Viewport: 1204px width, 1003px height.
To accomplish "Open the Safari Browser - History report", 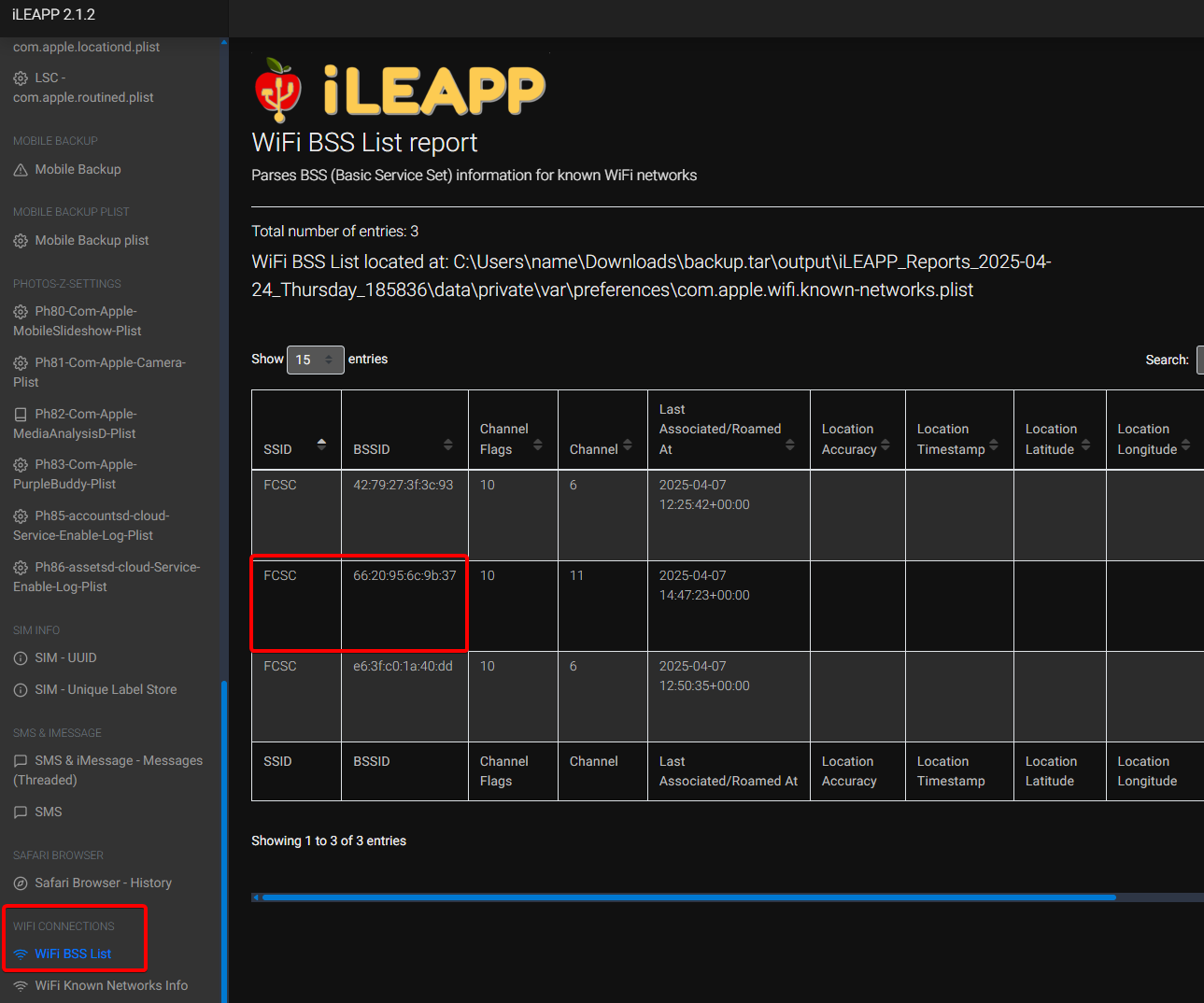I will click(104, 883).
